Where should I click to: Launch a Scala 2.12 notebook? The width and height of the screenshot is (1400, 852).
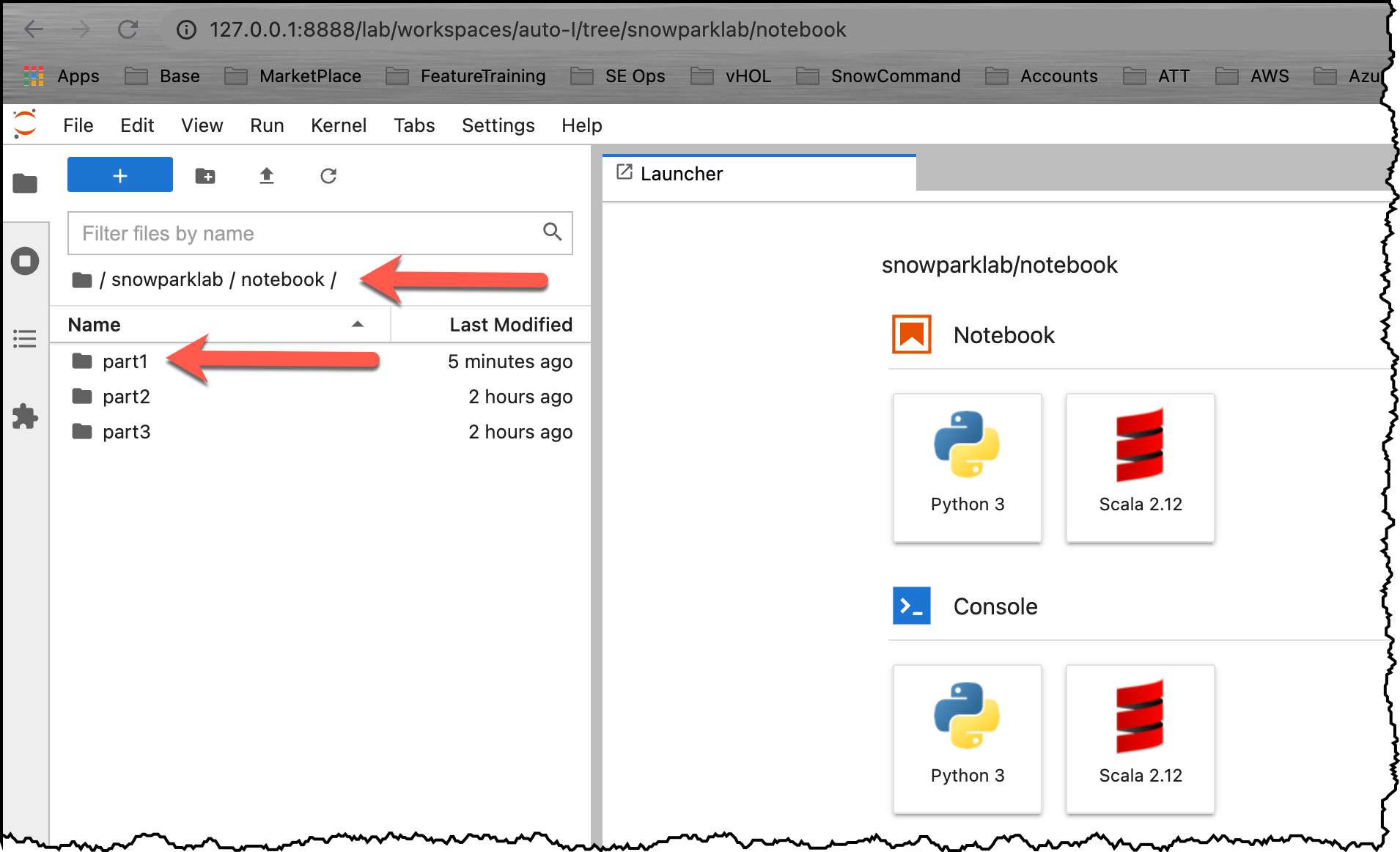pyautogui.click(x=1141, y=469)
